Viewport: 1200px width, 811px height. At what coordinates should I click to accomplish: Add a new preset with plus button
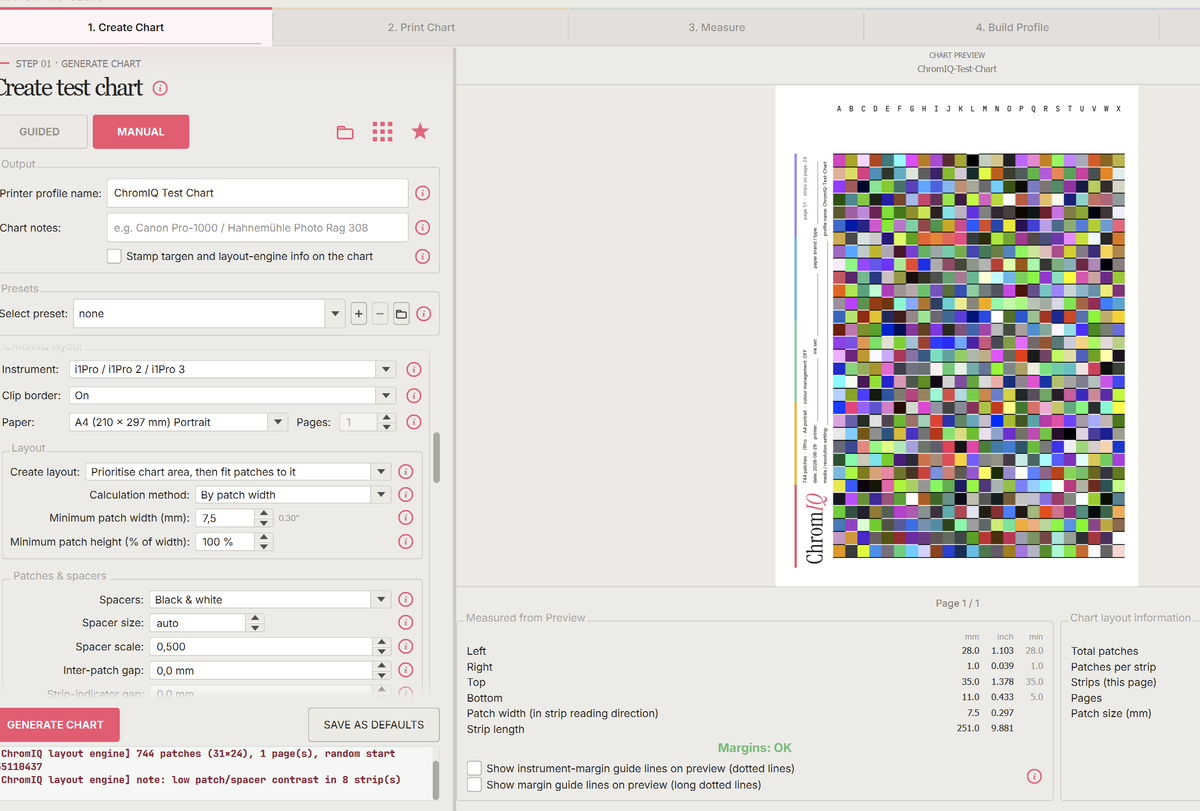point(359,314)
